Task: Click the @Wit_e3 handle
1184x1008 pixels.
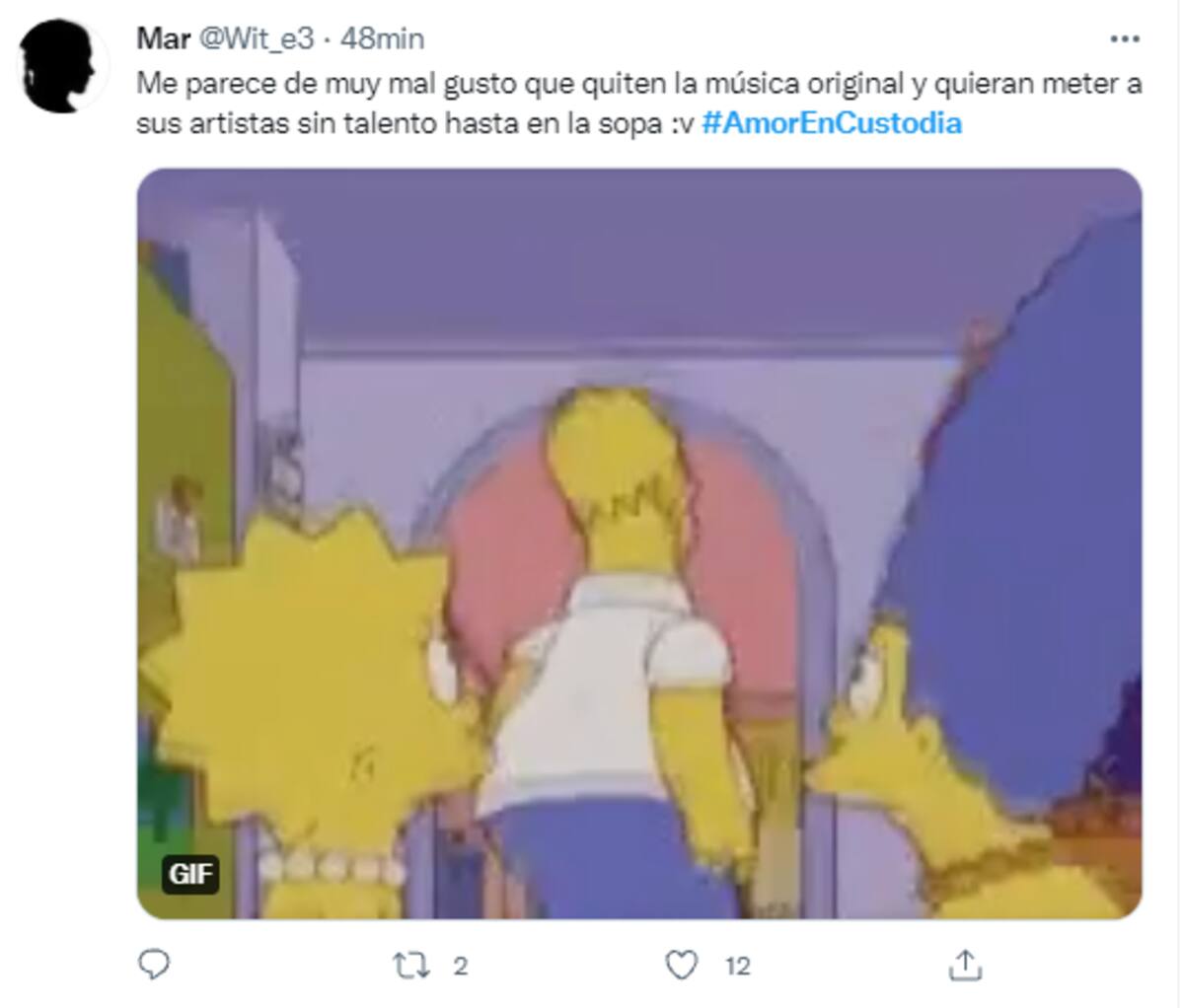Action: (258, 38)
